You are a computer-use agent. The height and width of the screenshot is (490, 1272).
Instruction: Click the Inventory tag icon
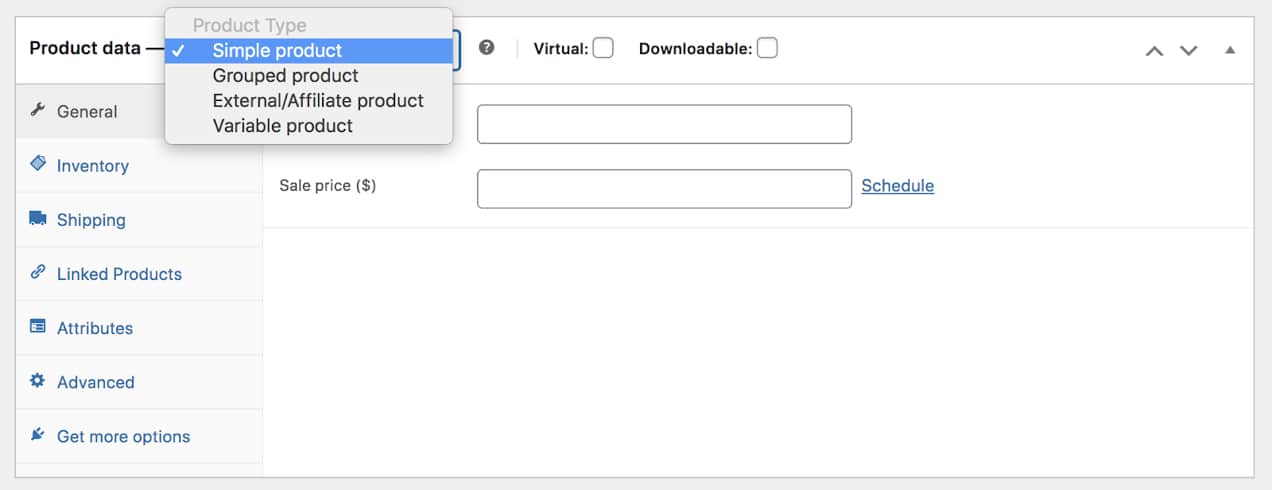(38, 164)
